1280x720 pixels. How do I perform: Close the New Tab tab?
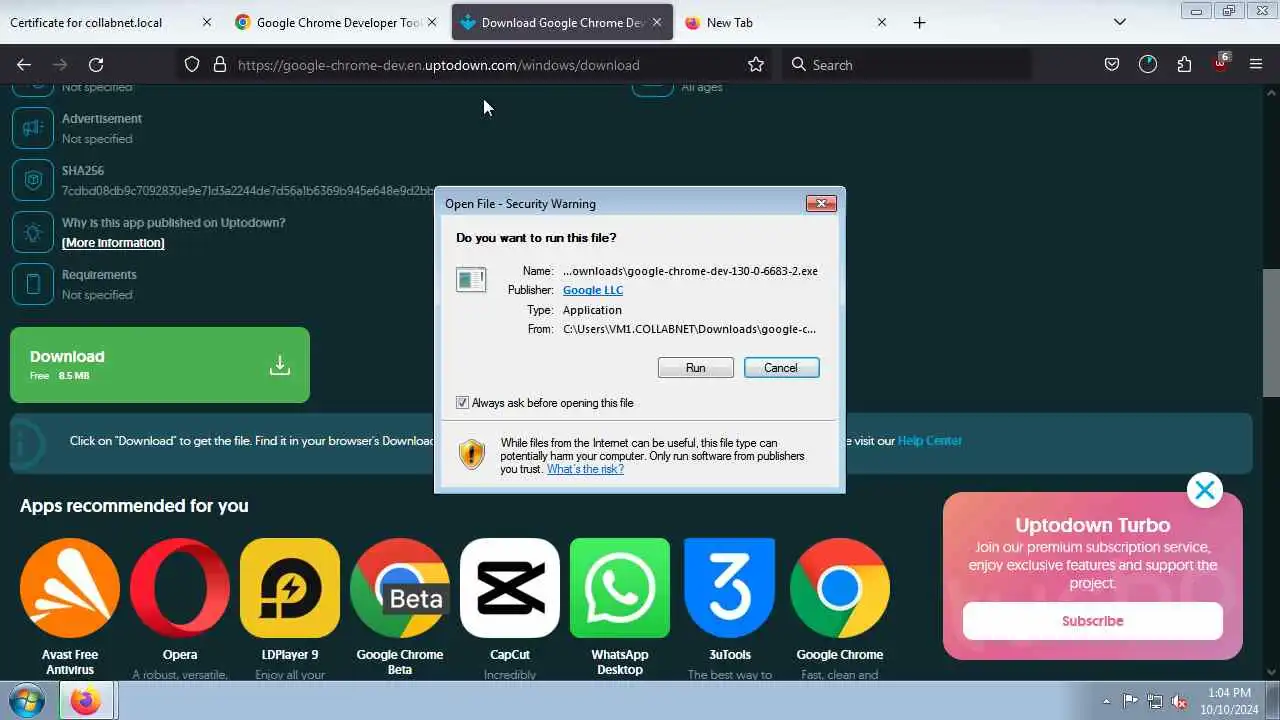[x=881, y=22]
